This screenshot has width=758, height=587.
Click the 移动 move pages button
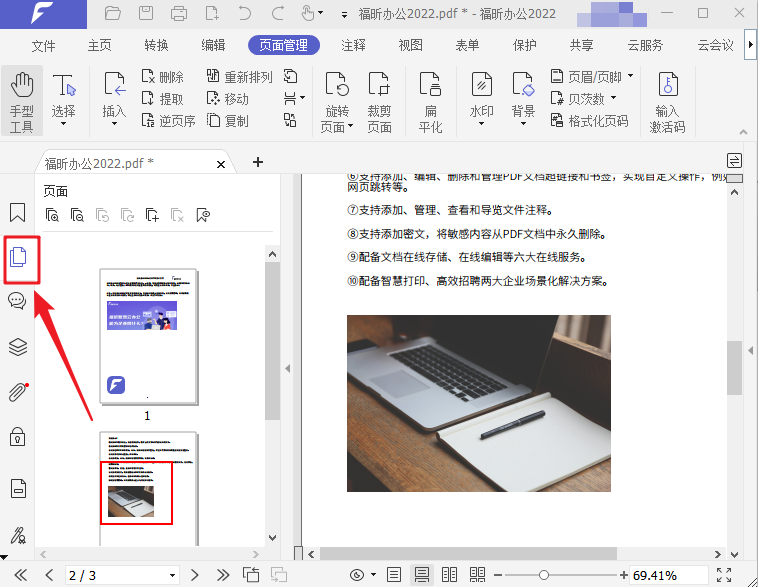coord(228,99)
